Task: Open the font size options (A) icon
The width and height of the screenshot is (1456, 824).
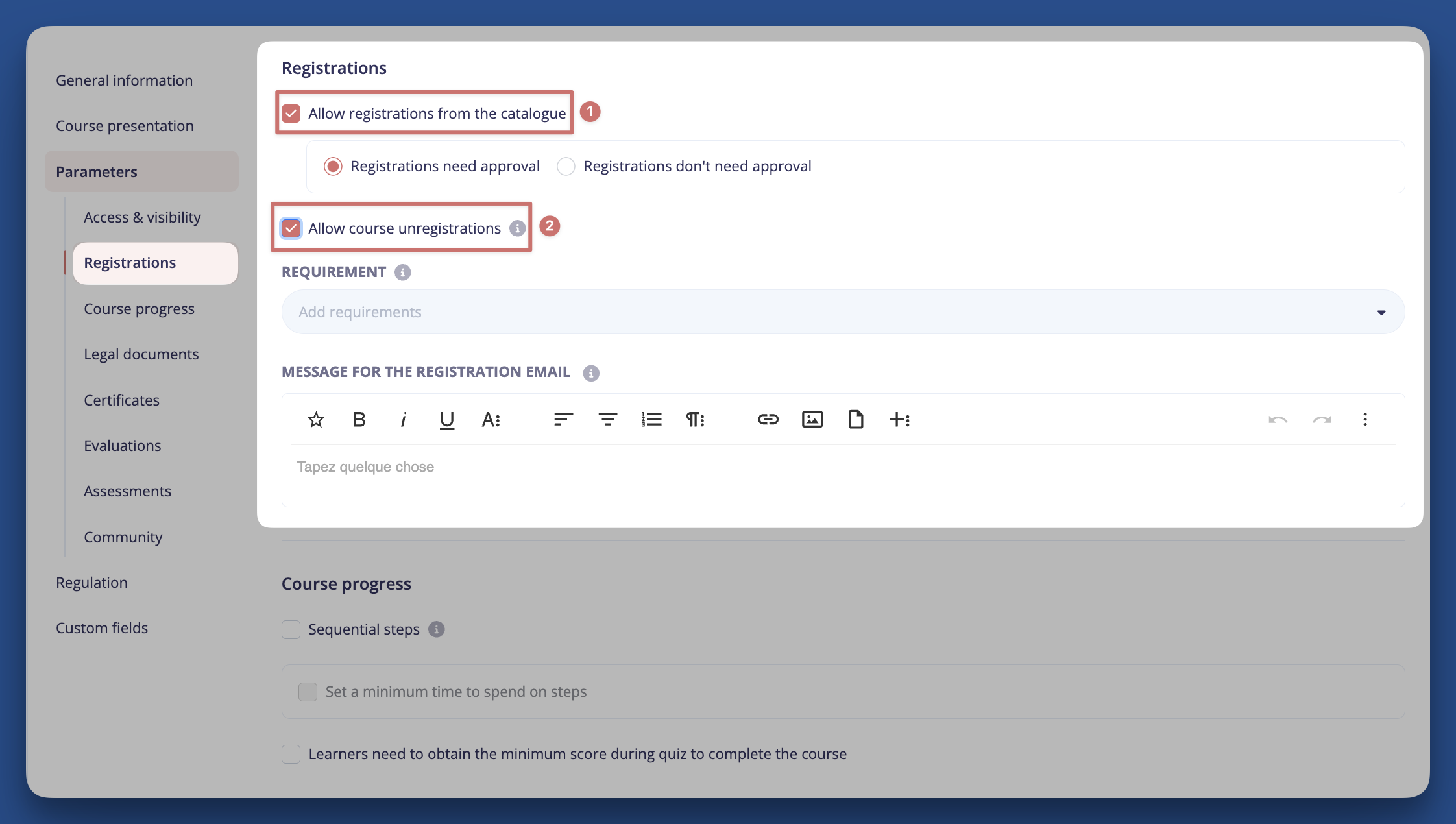Action: click(x=491, y=420)
